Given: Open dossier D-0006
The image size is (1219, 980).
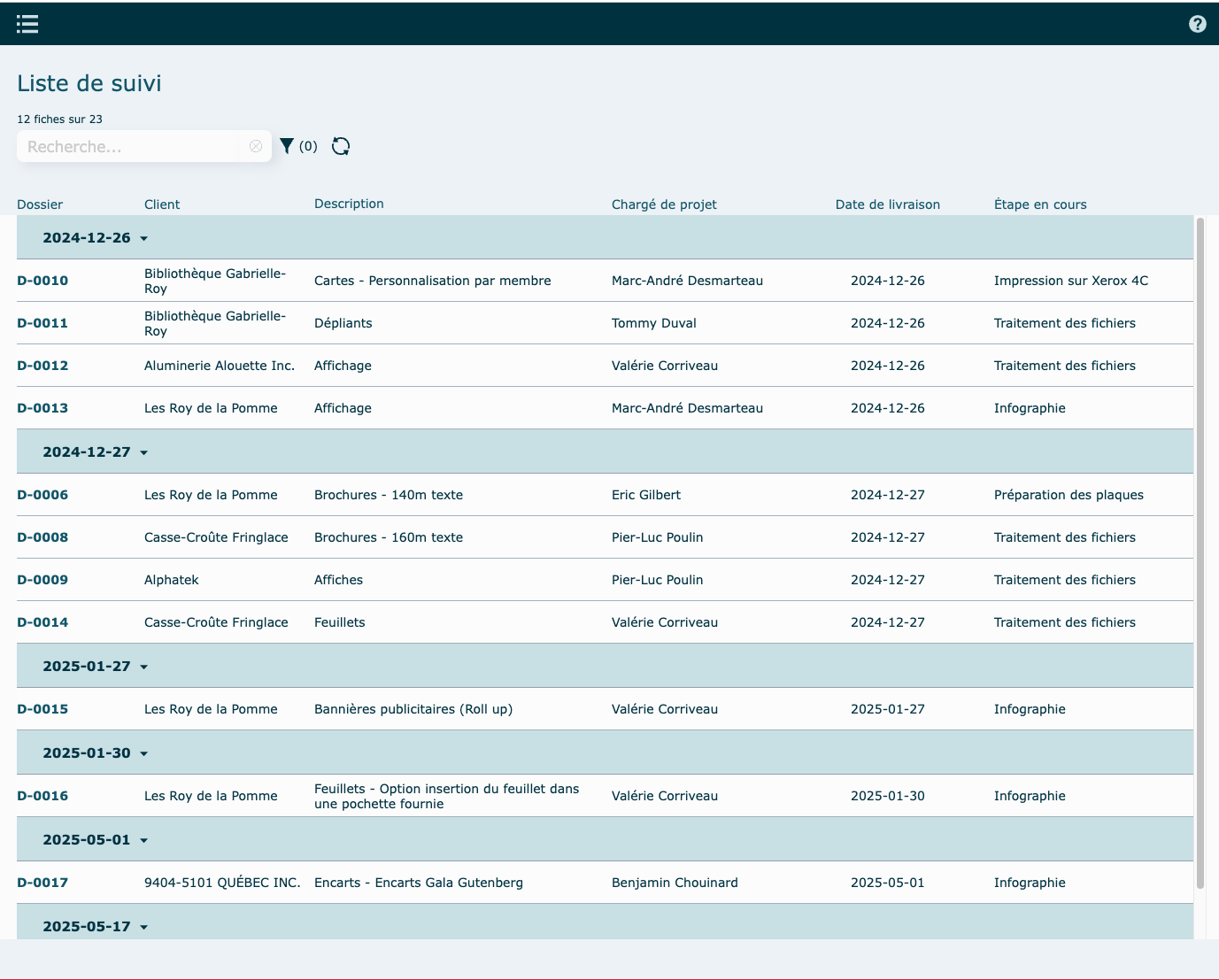Looking at the screenshot, I should pyautogui.click(x=42, y=495).
